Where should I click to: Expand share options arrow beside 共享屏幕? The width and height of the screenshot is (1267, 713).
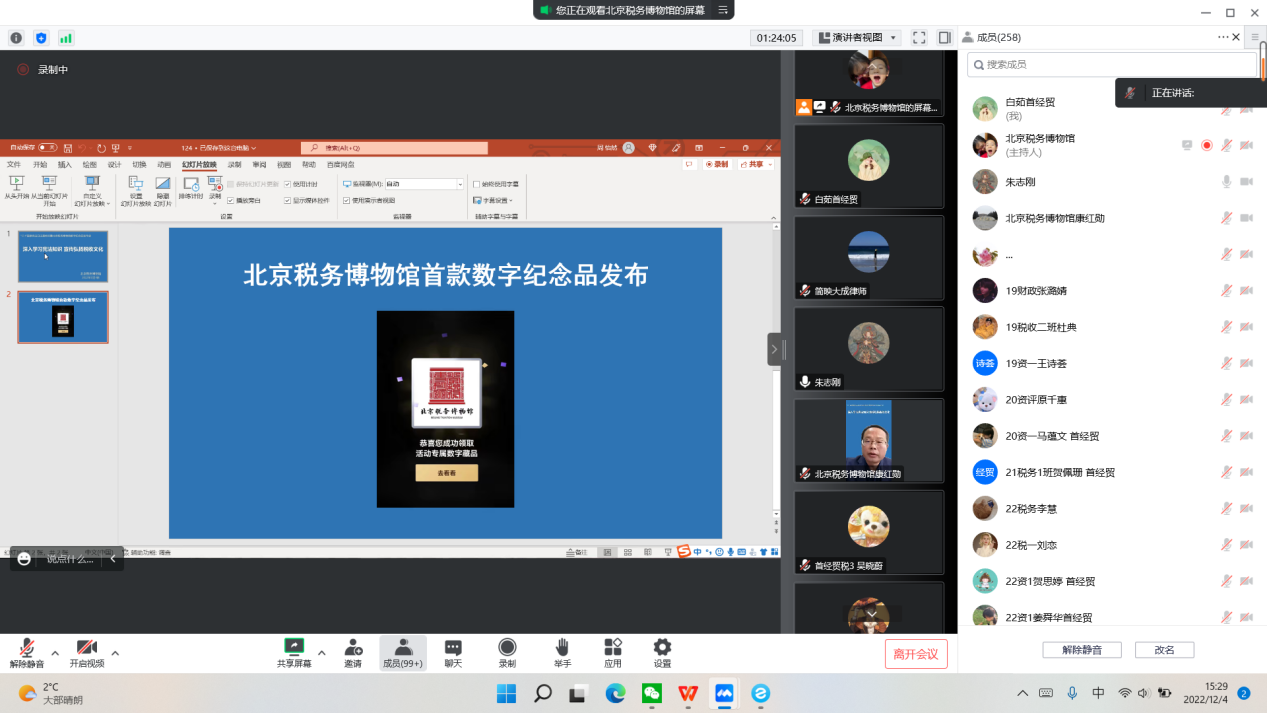point(322,653)
